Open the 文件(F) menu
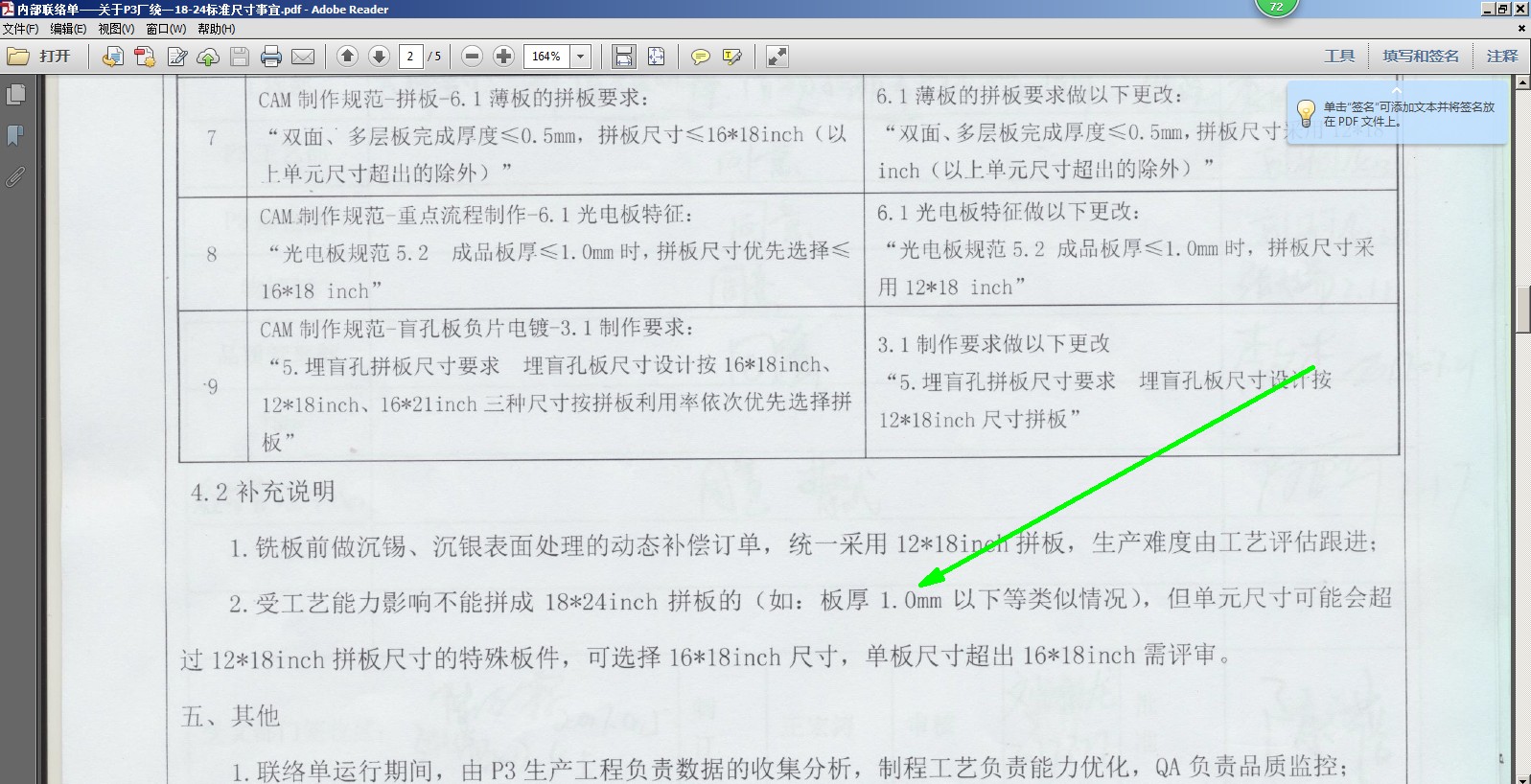The height and width of the screenshot is (784, 1531). pyautogui.click(x=20, y=29)
